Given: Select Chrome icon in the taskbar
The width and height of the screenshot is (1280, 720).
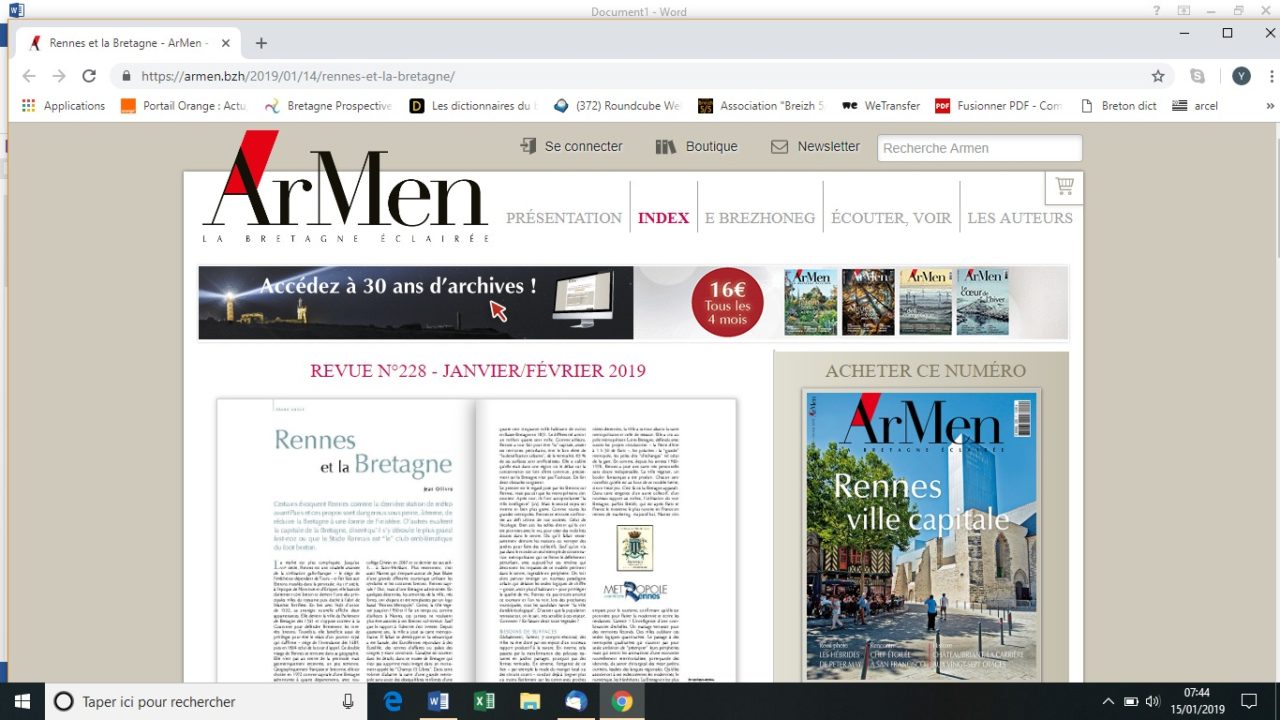Looking at the screenshot, I should point(622,702).
